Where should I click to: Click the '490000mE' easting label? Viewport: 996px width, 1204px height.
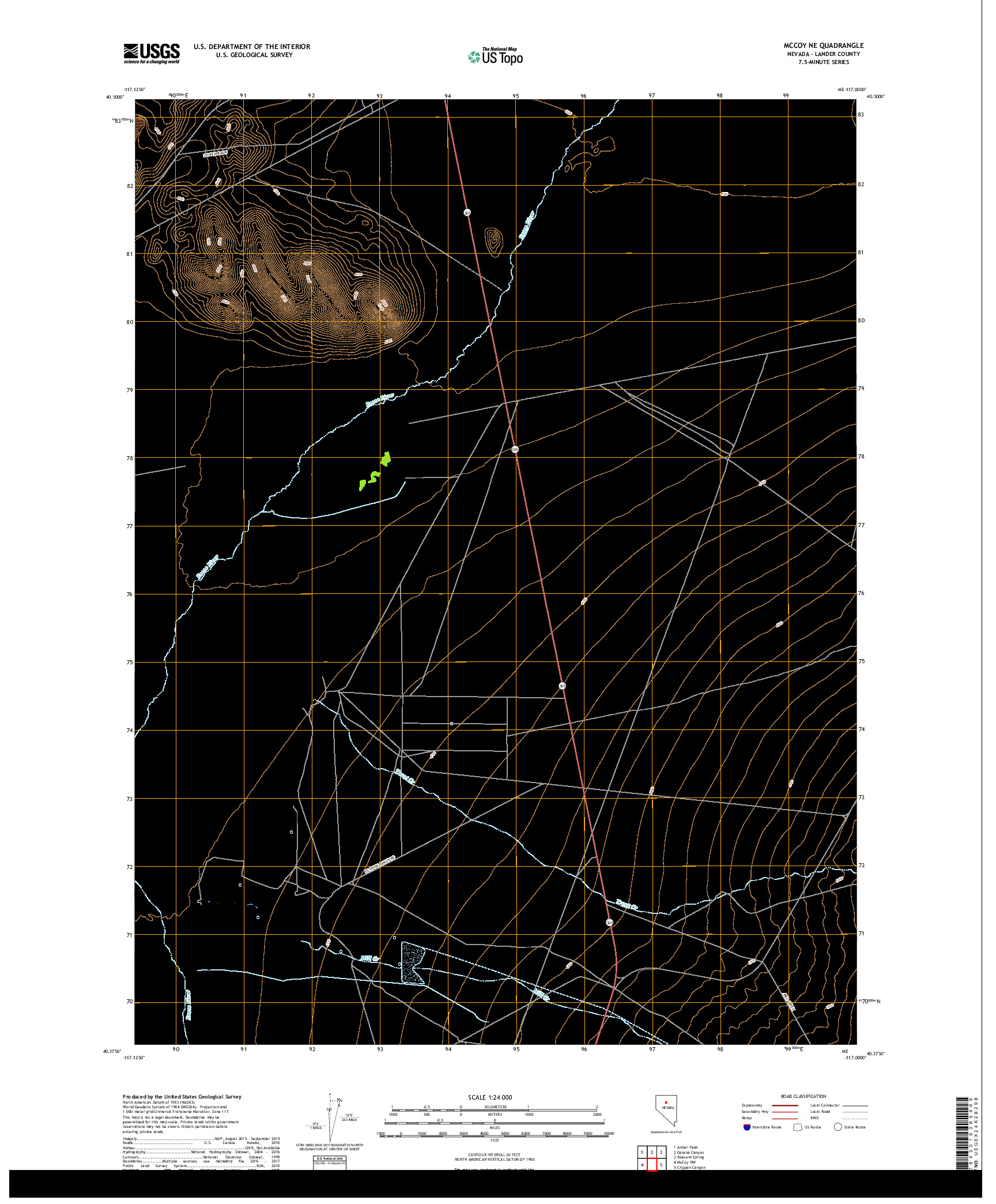178,95
